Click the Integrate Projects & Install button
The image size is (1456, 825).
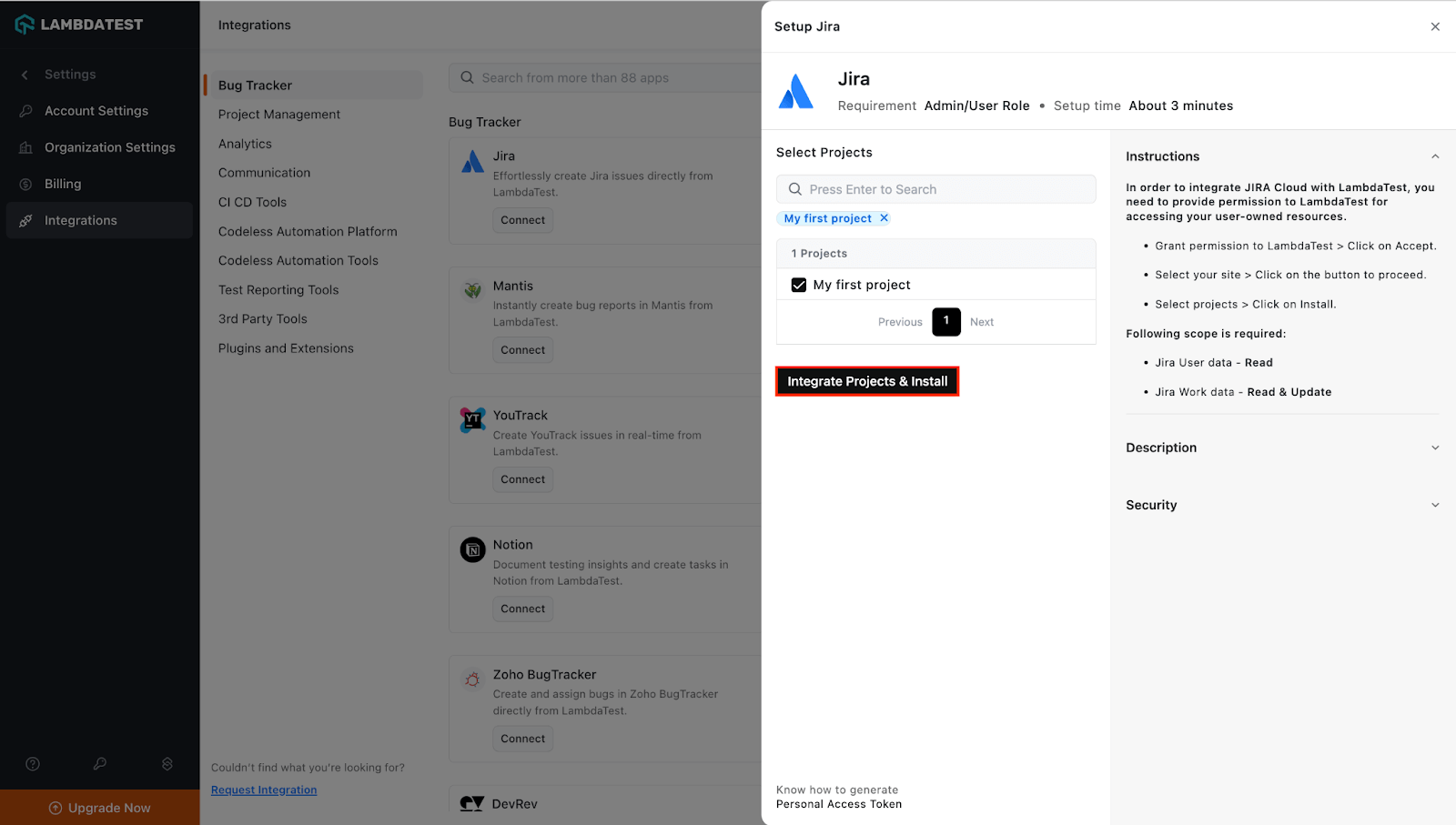[x=865, y=381]
